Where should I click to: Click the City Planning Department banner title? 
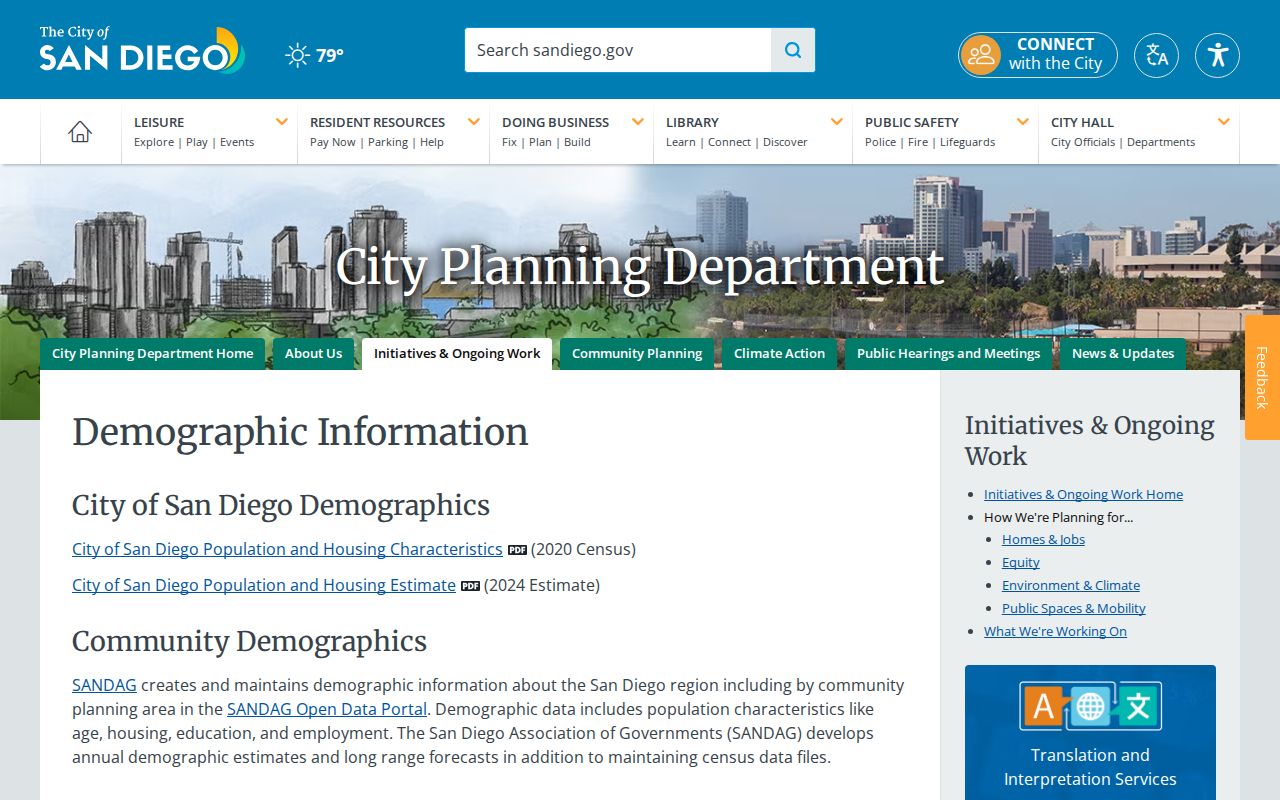640,266
